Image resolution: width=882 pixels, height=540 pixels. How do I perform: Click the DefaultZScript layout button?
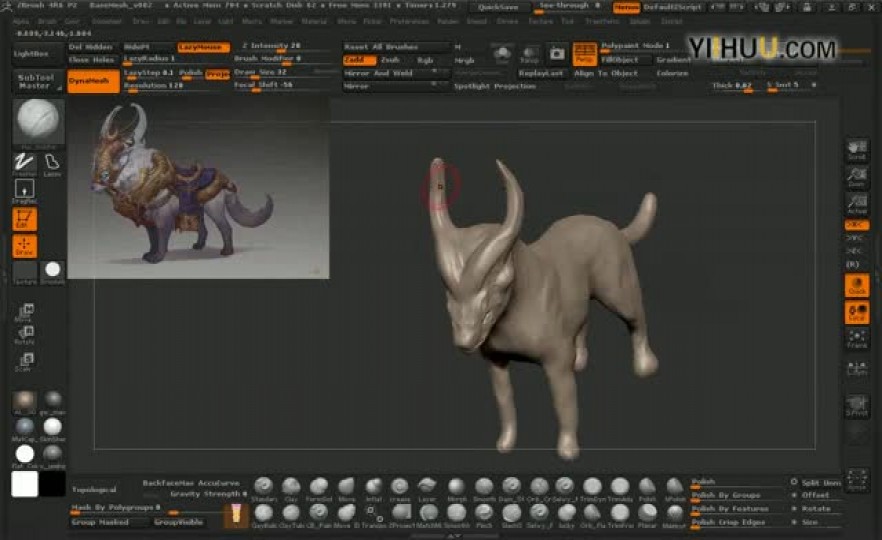pyautogui.click(x=672, y=7)
